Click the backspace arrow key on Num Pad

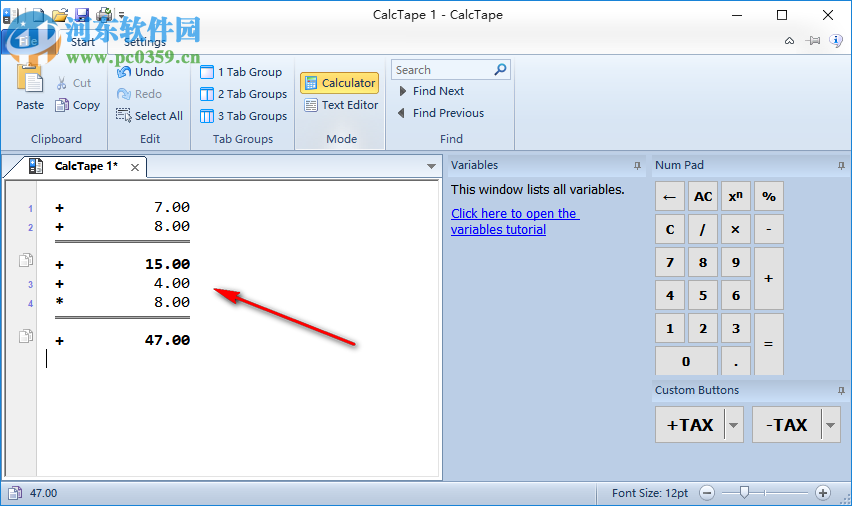click(670, 196)
